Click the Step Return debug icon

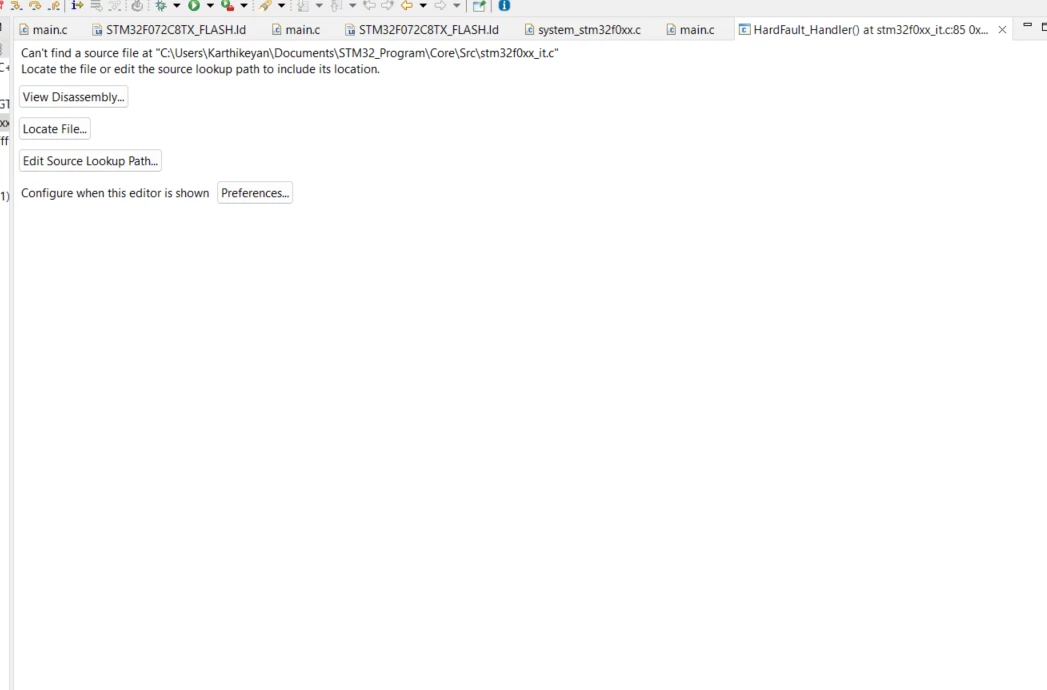click(x=54, y=5)
